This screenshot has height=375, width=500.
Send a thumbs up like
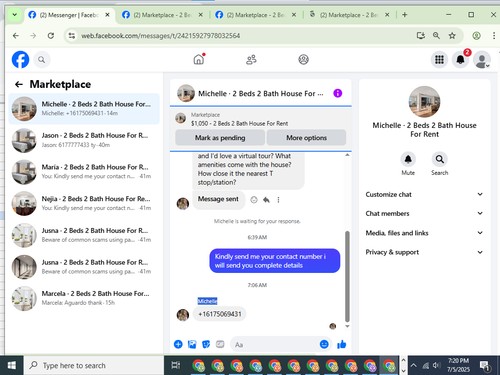point(342,344)
